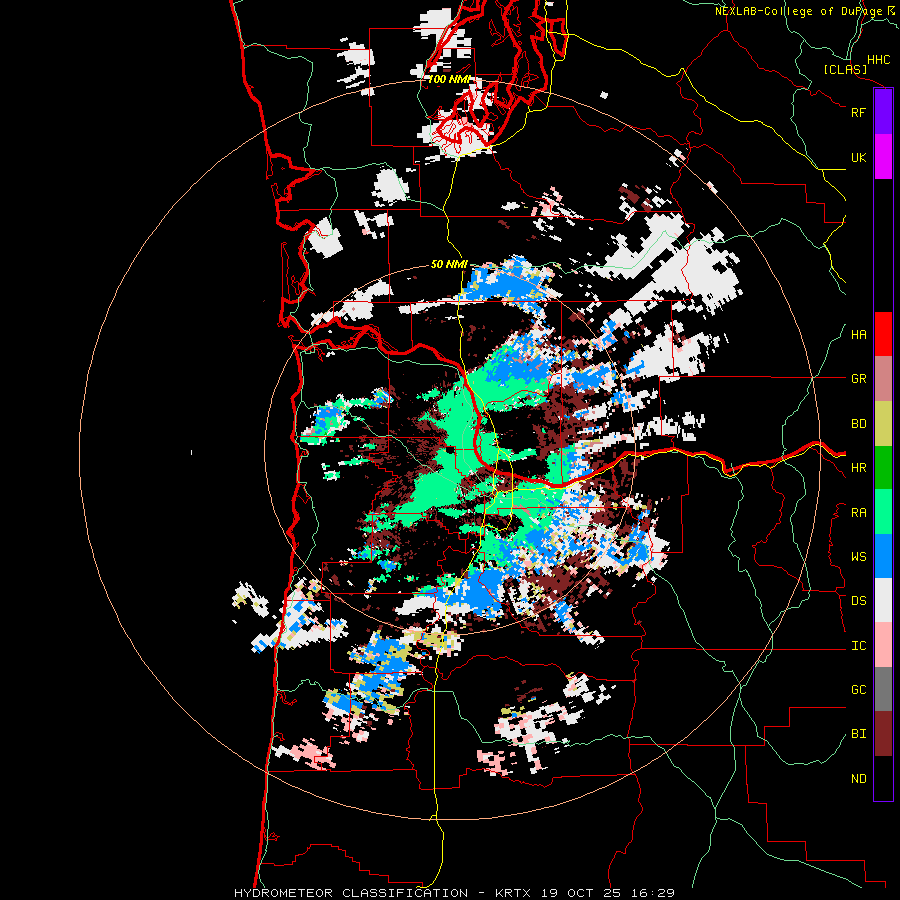Click the IC pink legend swatch
The height and width of the screenshot is (900, 900).
pos(883,645)
